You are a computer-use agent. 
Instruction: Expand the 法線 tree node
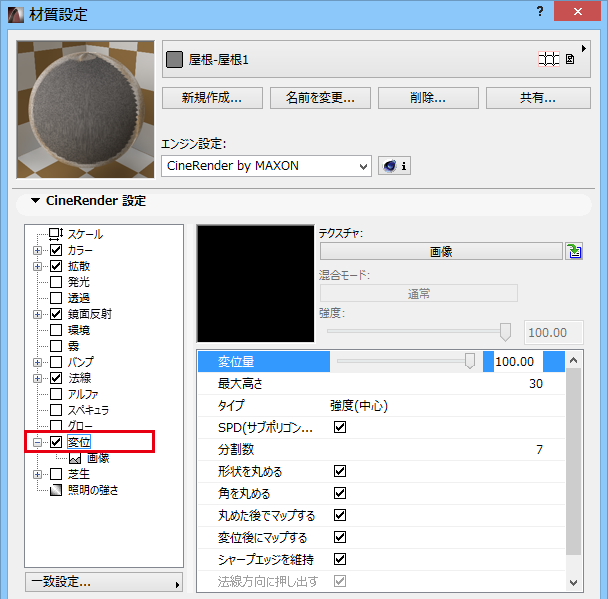(x=37, y=378)
